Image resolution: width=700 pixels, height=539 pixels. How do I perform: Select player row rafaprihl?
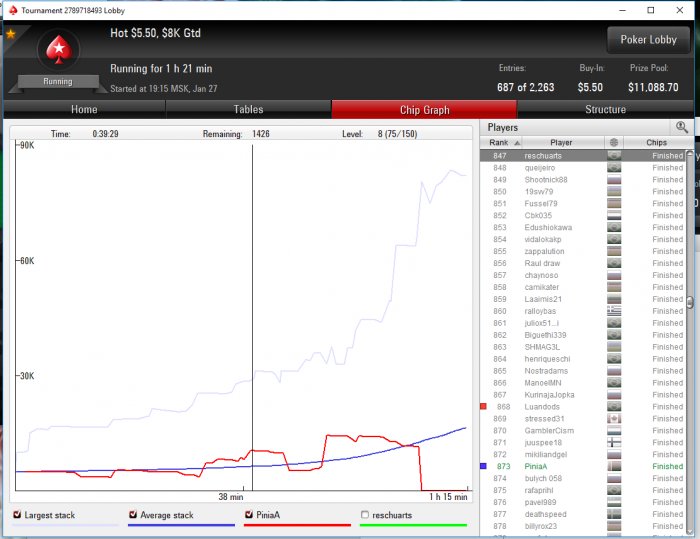coord(582,490)
